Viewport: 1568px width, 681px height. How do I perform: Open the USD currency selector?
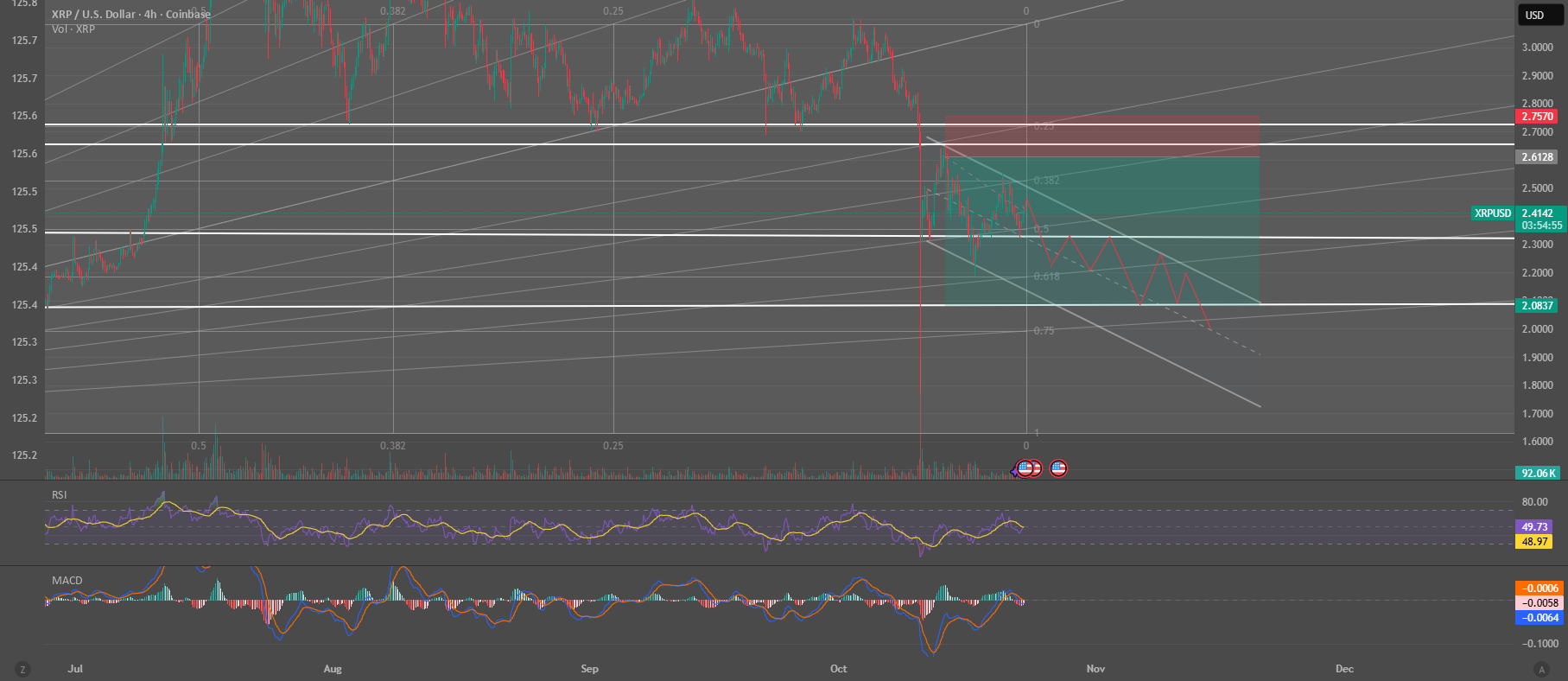coord(1534,15)
